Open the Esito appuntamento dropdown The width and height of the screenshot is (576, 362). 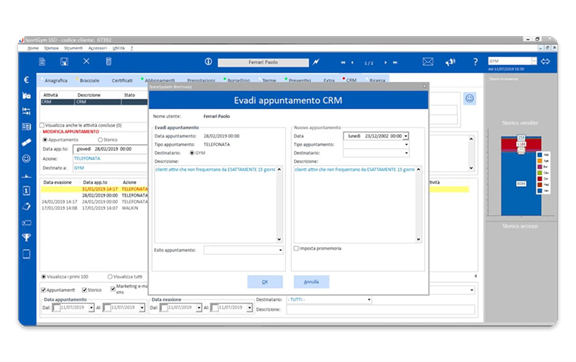click(280, 250)
